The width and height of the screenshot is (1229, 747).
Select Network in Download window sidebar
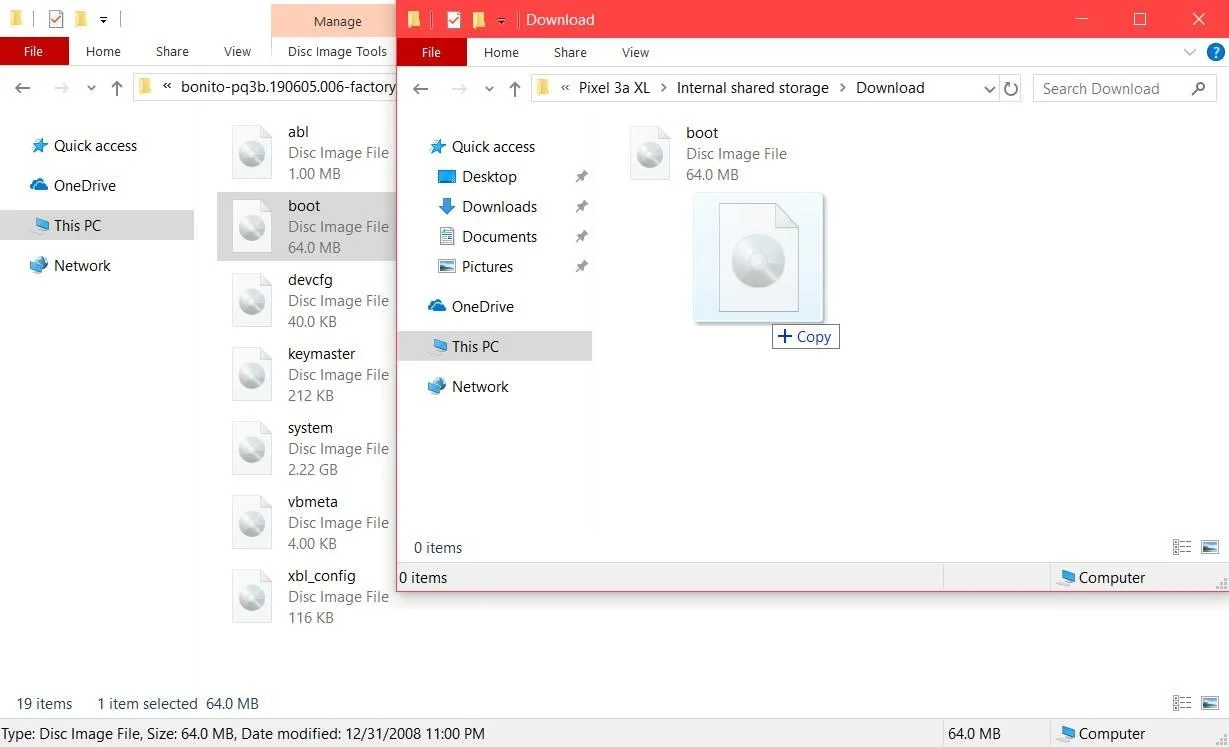tap(480, 386)
